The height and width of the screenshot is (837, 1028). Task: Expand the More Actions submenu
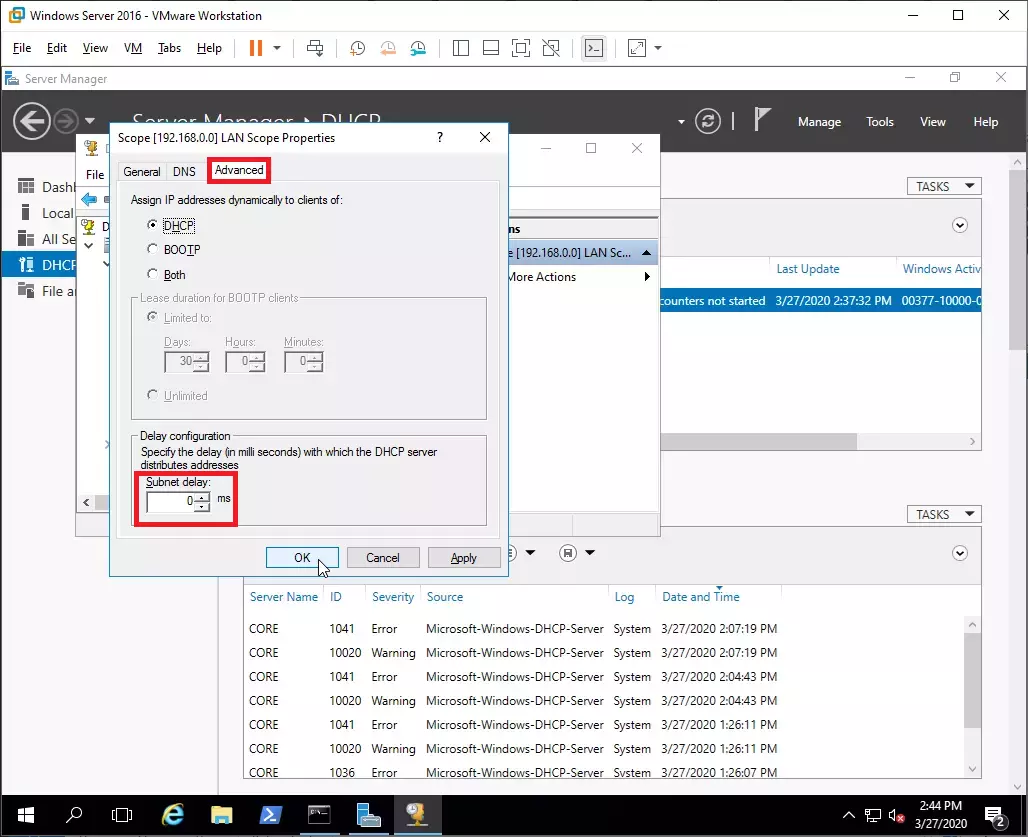[x=648, y=277]
